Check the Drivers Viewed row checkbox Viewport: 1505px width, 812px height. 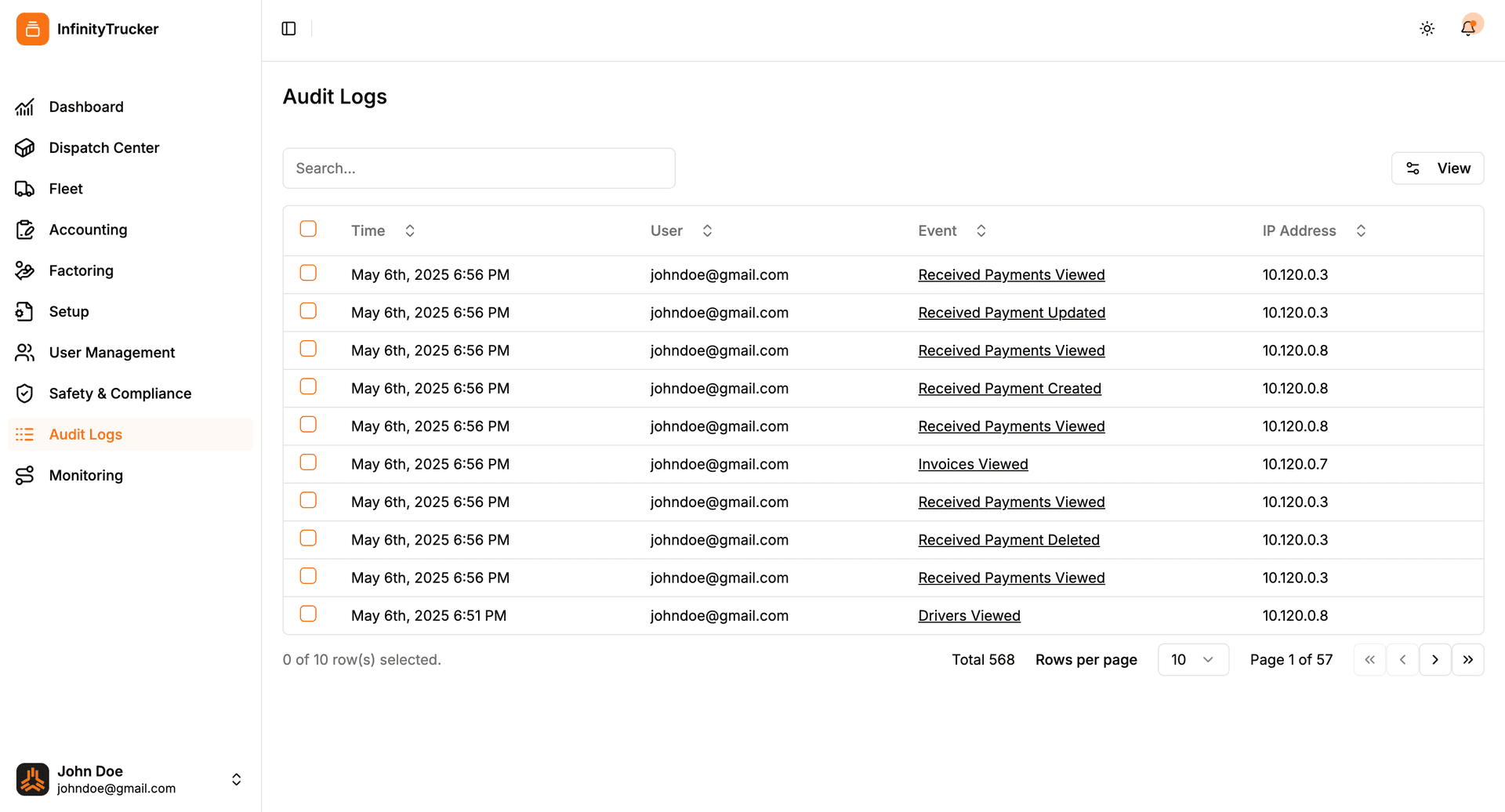click(x=308, y=614)
